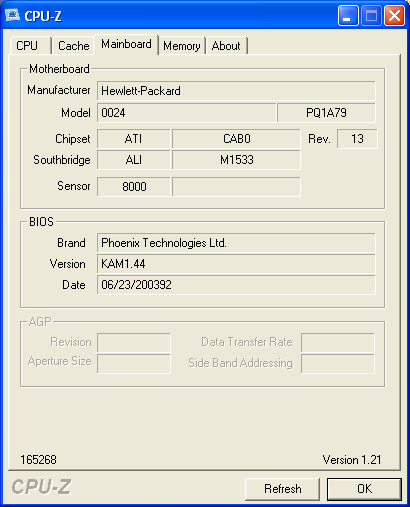Click the BIOS version KAM1.44 field
The image size is (410, 507).
(x=236, y=264)
